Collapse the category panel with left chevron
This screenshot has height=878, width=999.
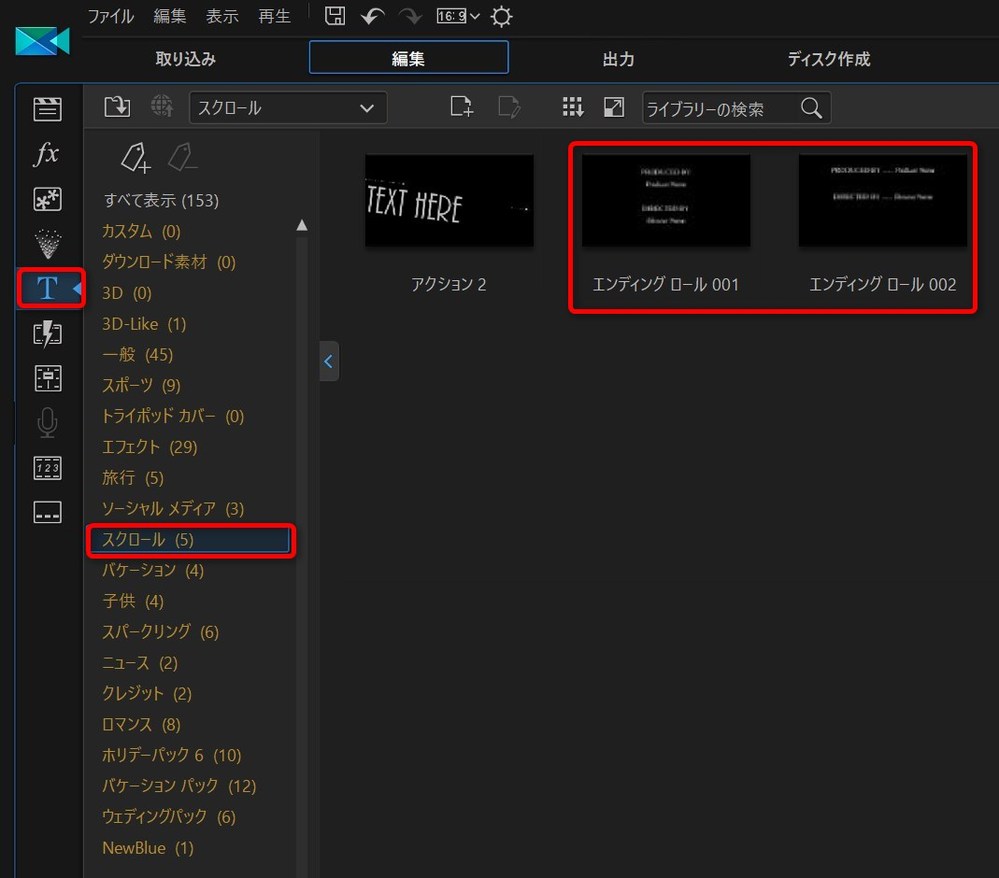tap(329, 361)
